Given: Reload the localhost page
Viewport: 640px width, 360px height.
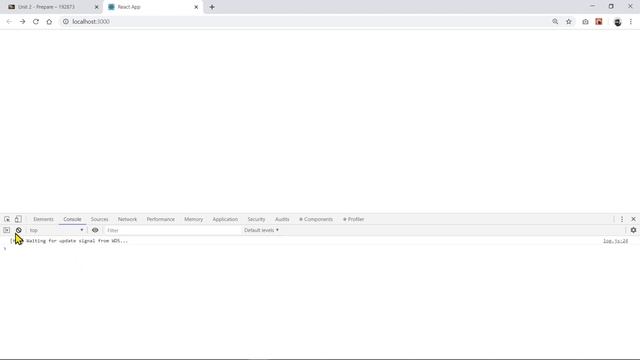Looking at the screenshot, I should 36,22.
